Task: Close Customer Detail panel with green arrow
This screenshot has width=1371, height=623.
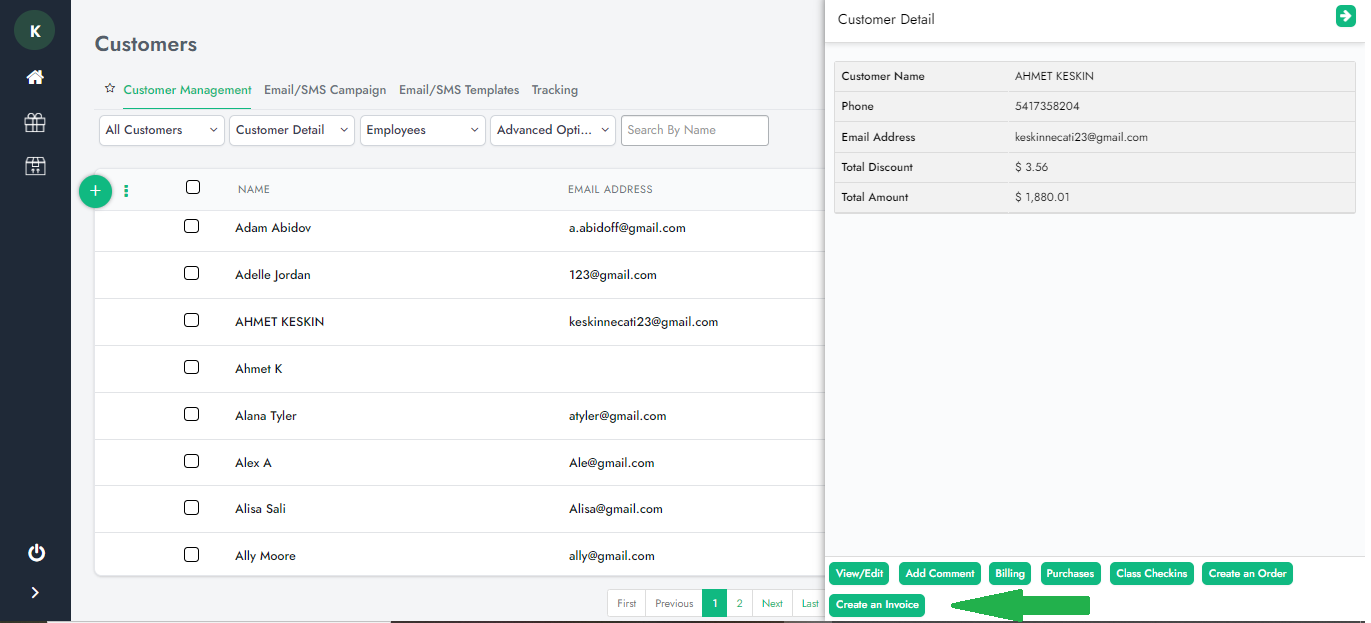Action: 1345,16
